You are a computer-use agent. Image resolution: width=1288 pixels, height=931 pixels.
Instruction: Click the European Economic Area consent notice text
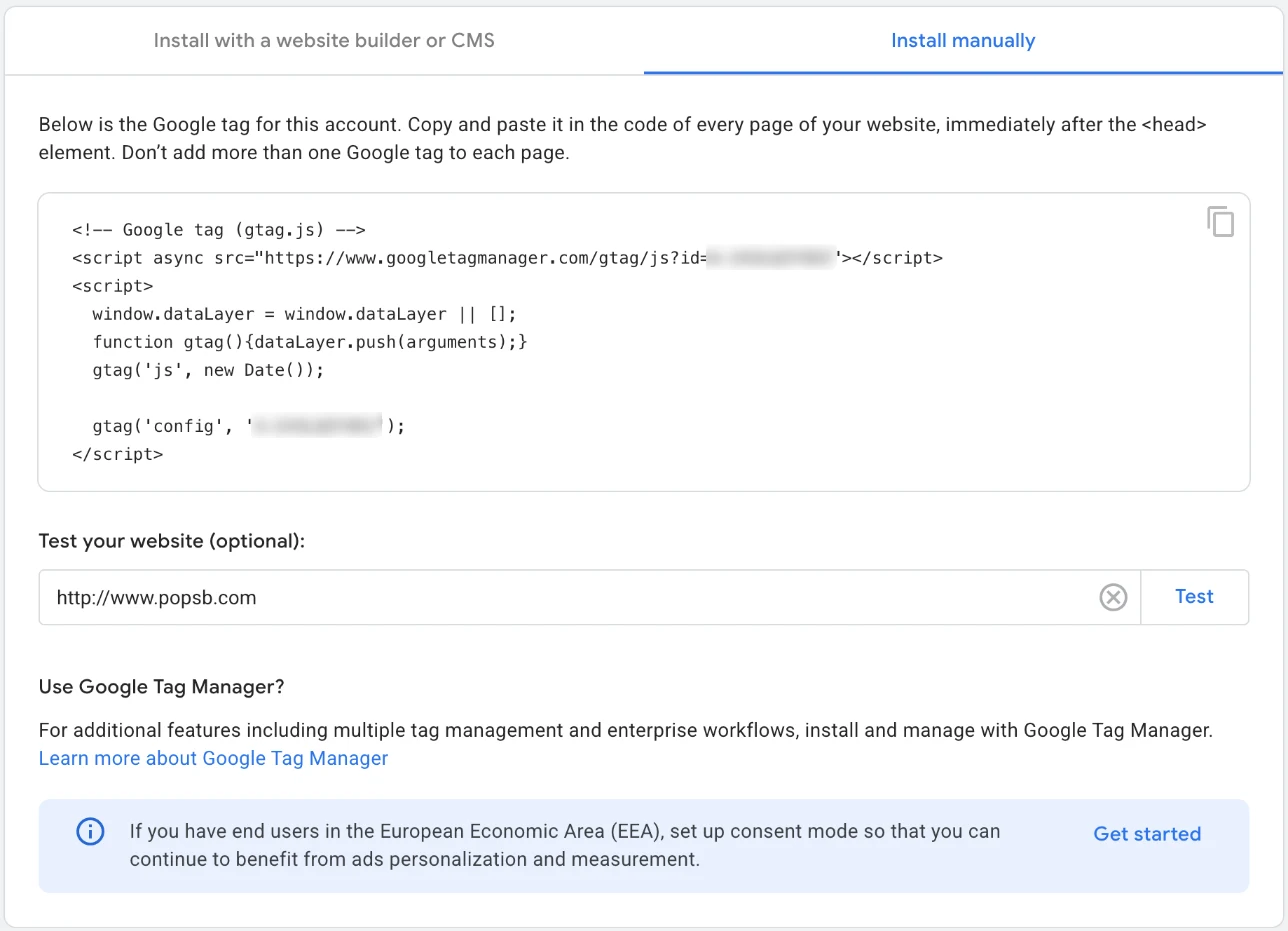[x=565, y=845]
